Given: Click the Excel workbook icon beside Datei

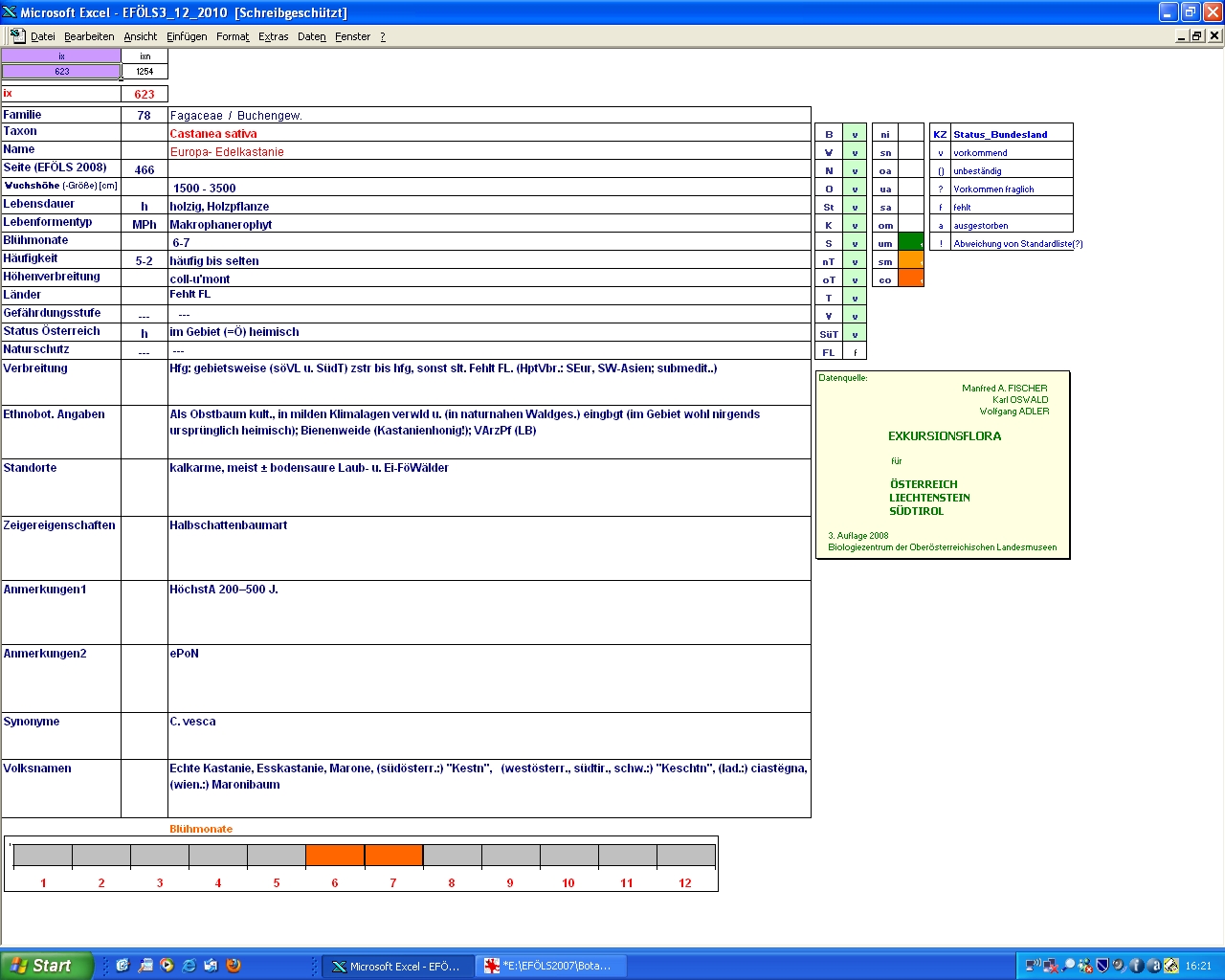Looking at the screenshot, I should coord(17,35).
